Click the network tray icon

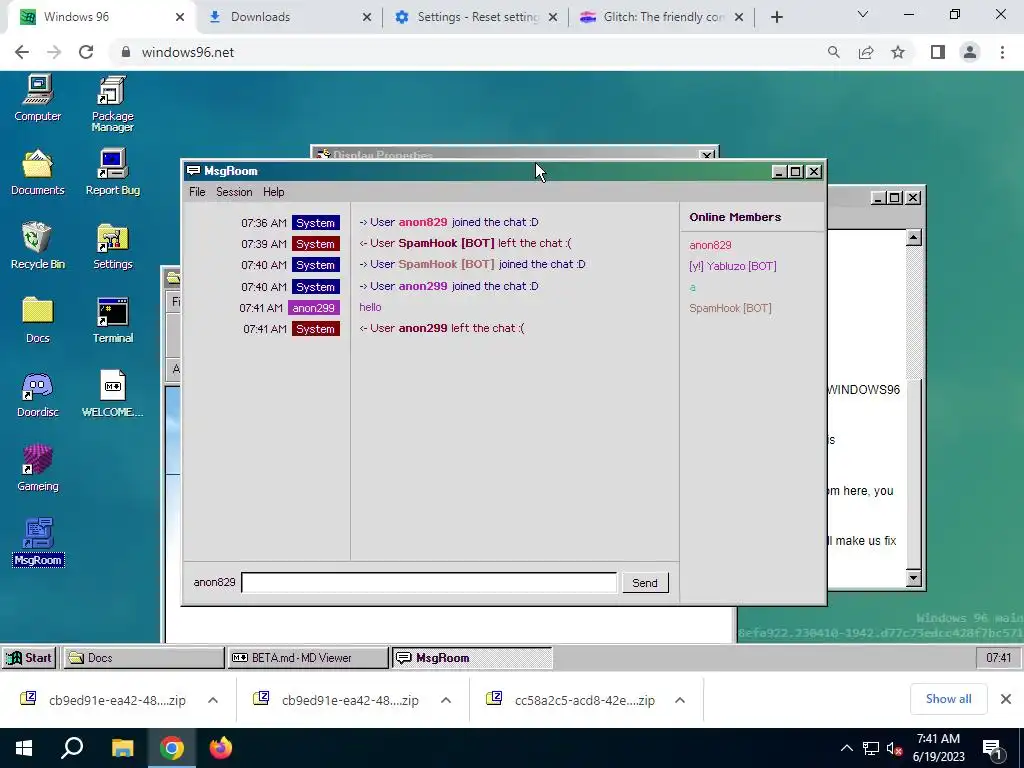click(x=871, y=748)
